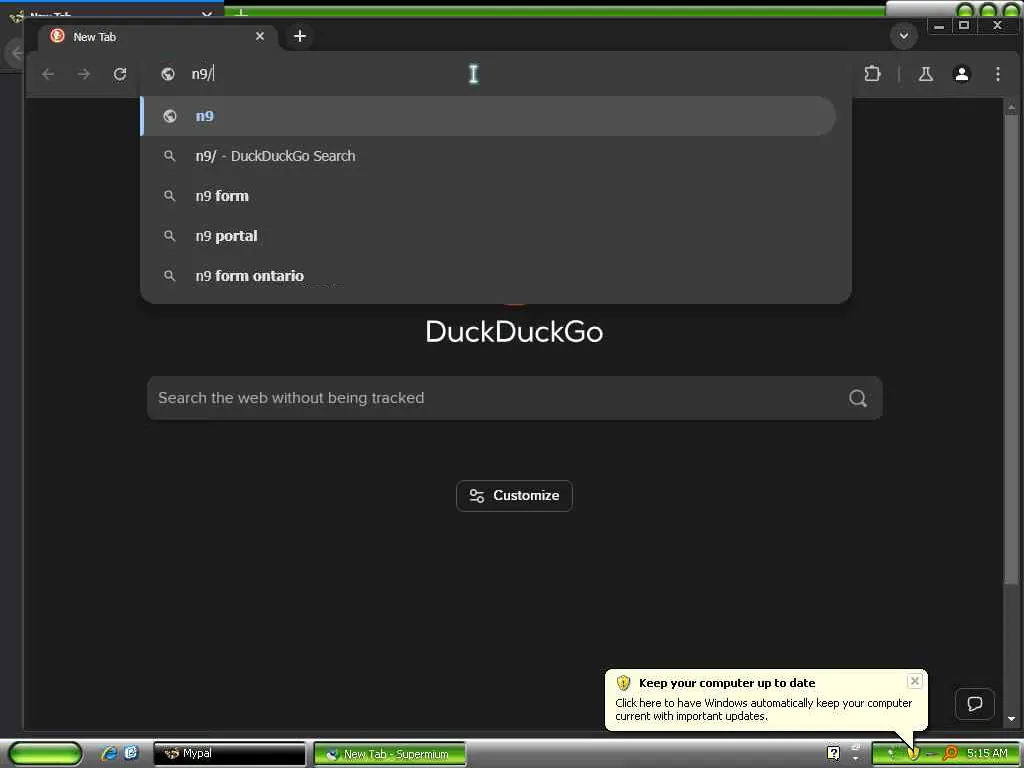Click the browser back arrow
This screenshot has width=1024, height=768.
pos(48,74)
